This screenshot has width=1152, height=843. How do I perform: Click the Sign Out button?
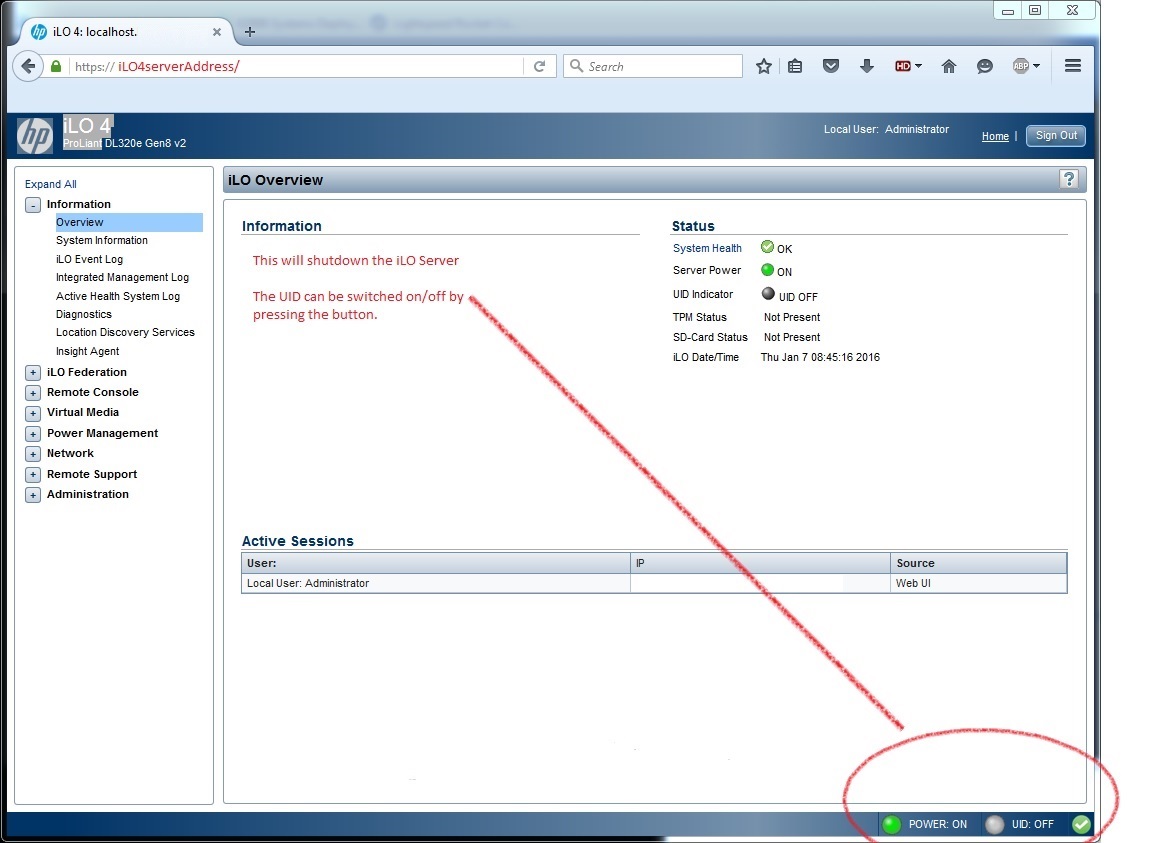coord(1056,135)
